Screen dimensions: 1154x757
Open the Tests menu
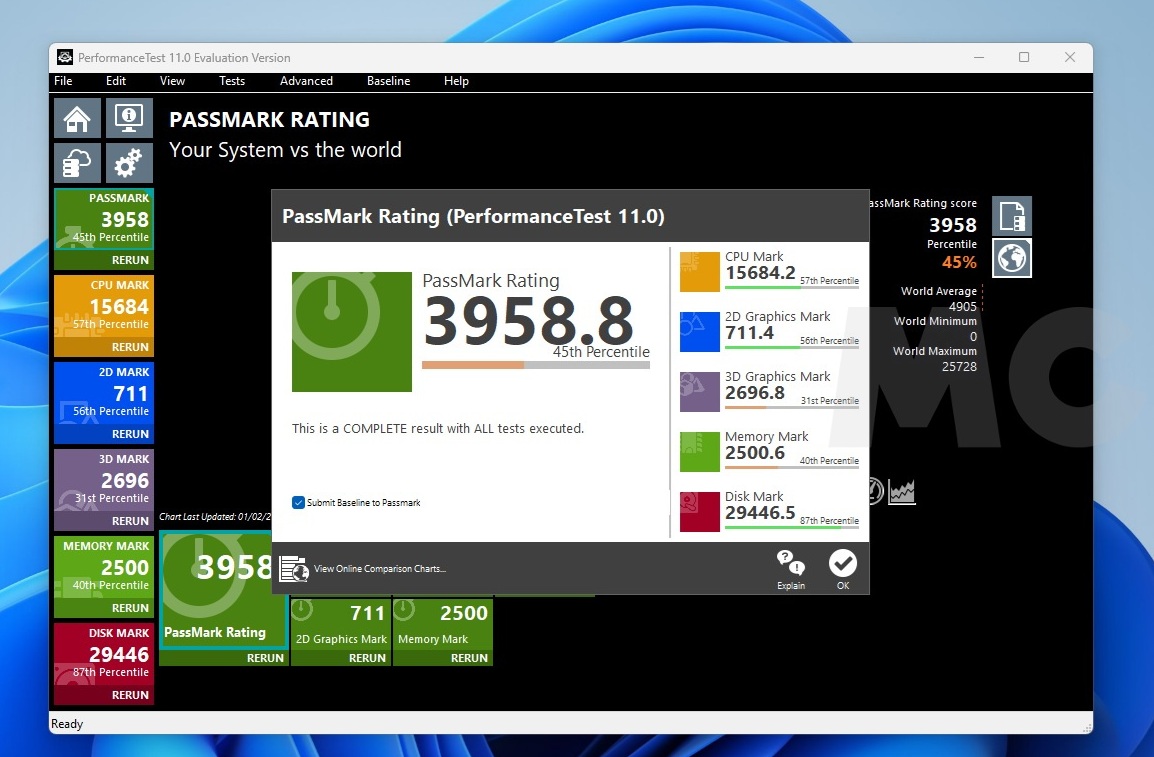232,81
